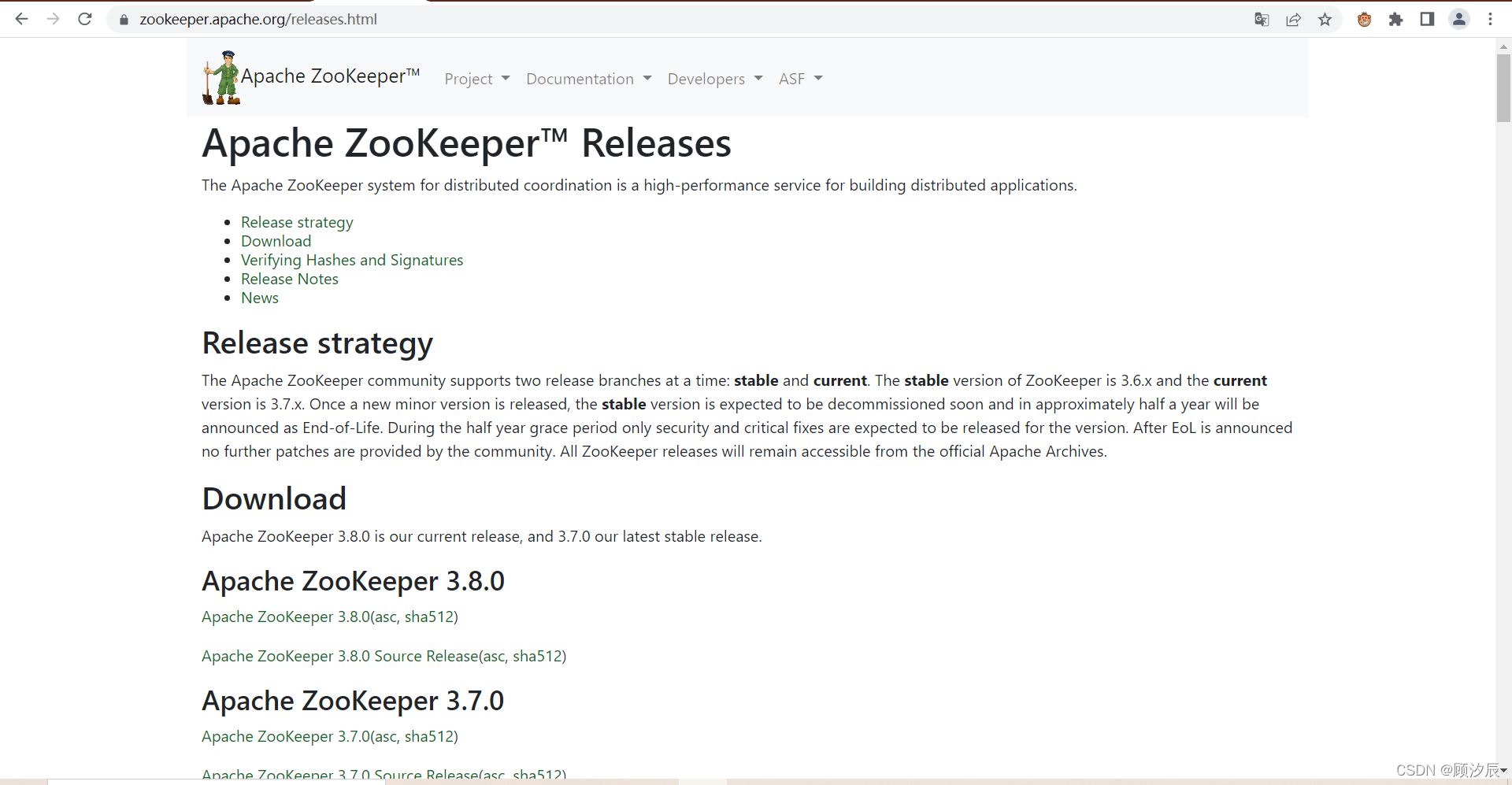
Task: Click the Apache ZooKeeper brand title
Action: pyautogui.click(x=330, y=76)
